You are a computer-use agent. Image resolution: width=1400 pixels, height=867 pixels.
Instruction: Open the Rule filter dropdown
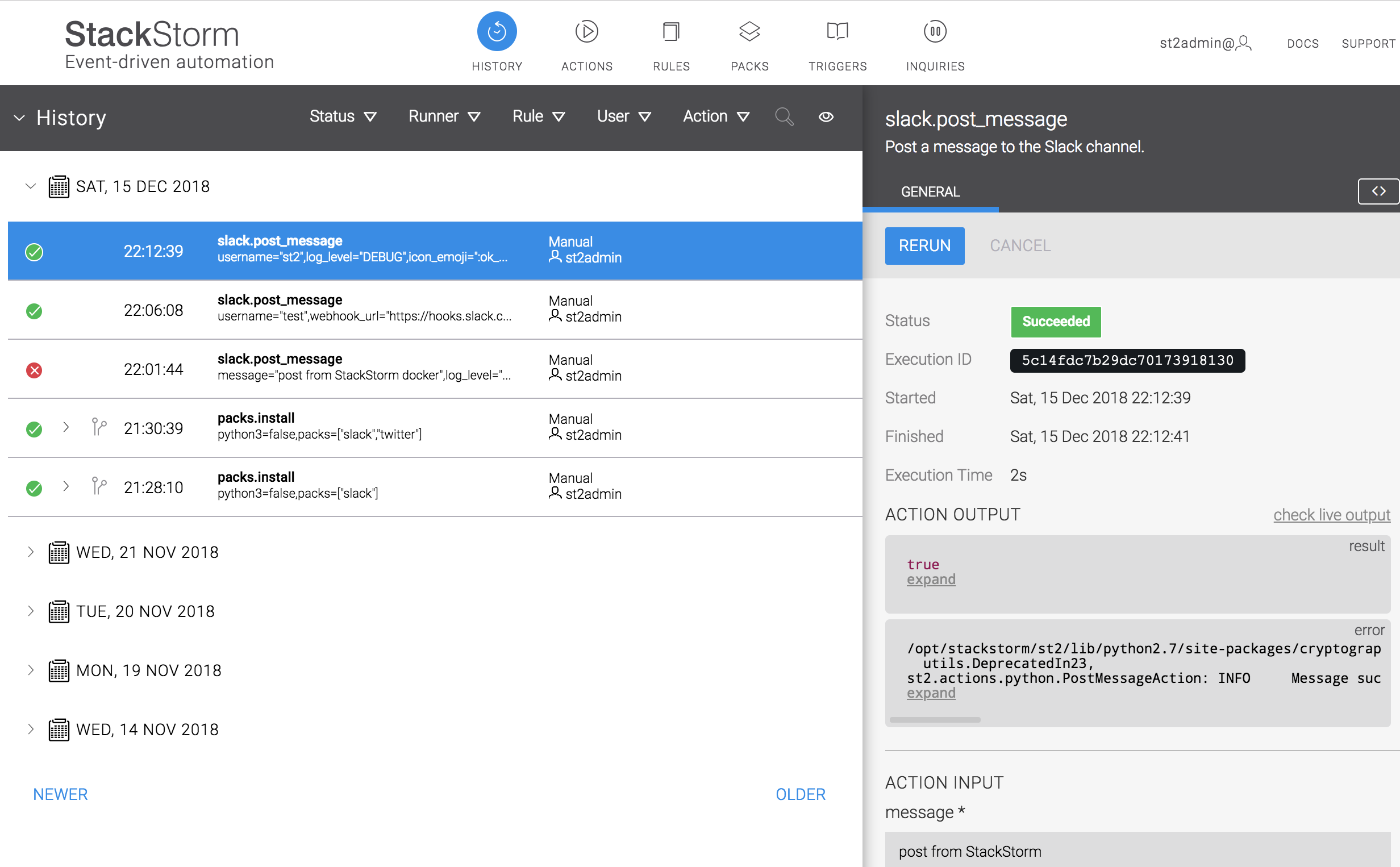coord(538,116)
